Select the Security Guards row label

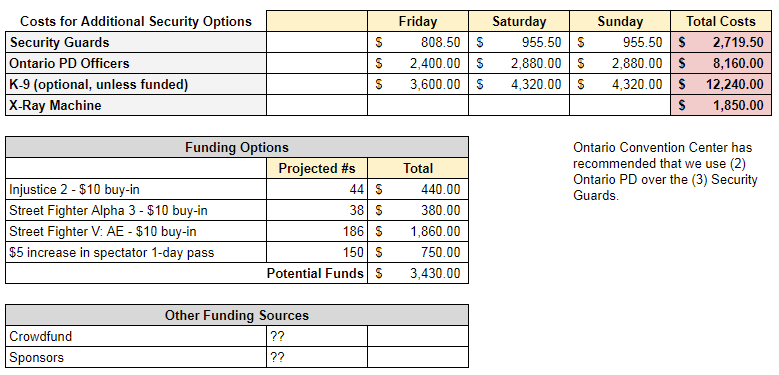[x=136, y=42]
